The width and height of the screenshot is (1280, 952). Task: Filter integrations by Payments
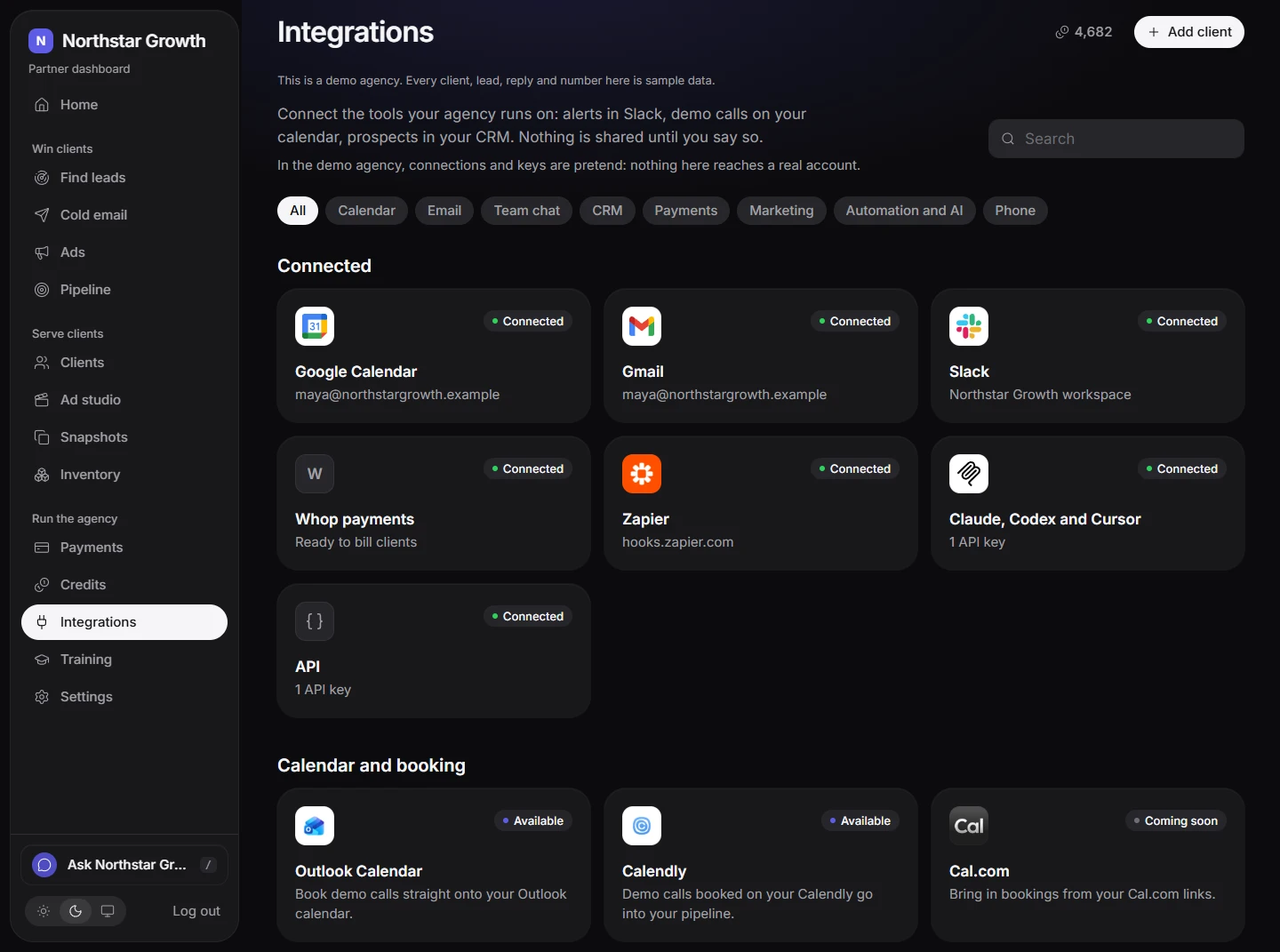pos(686,211)
